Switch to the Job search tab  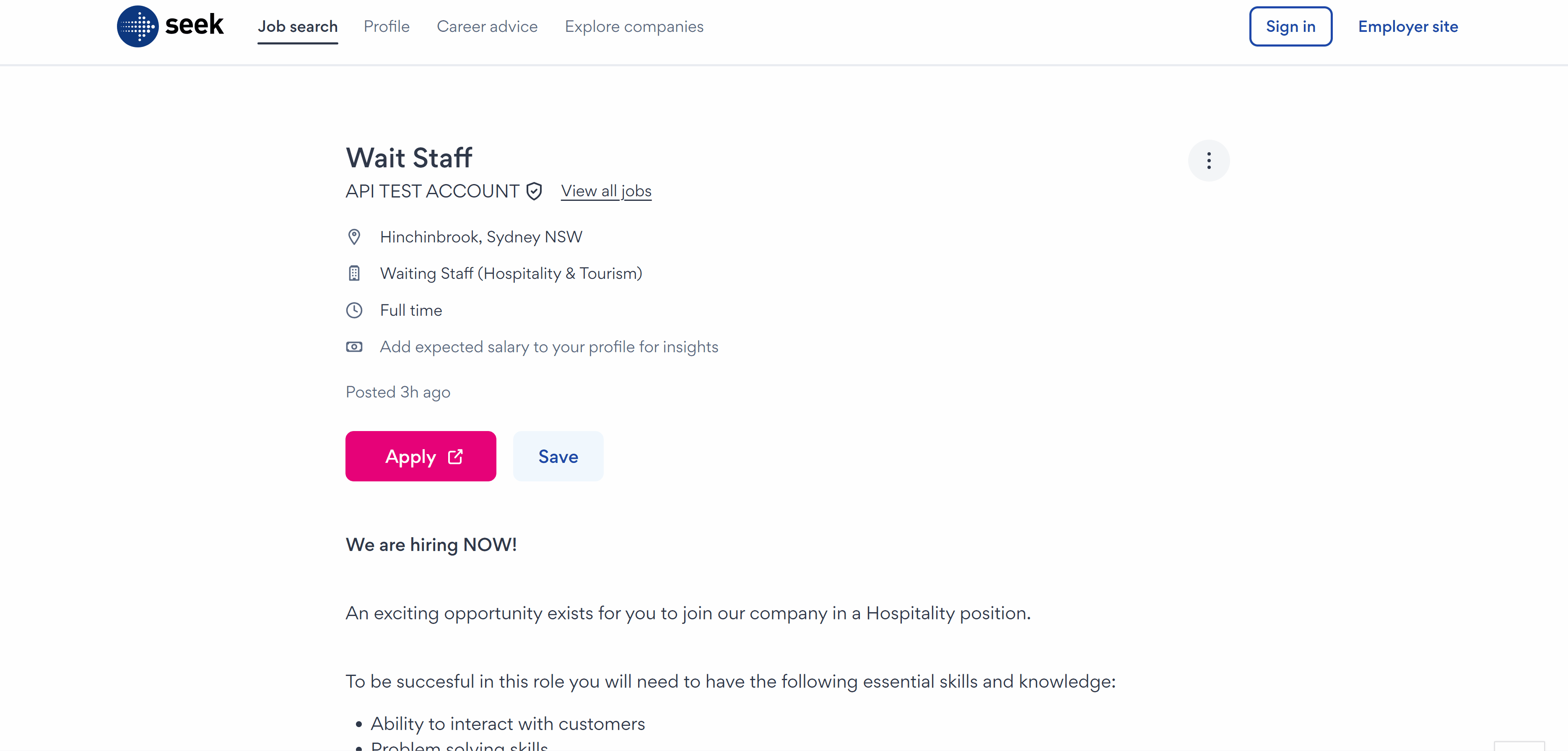tap(297, 27)
